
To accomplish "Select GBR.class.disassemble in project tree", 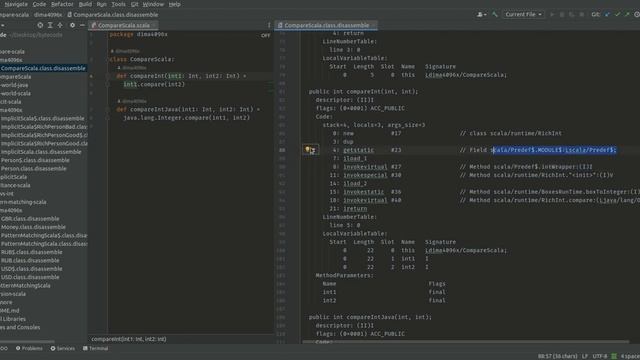I will coord(30,219).
